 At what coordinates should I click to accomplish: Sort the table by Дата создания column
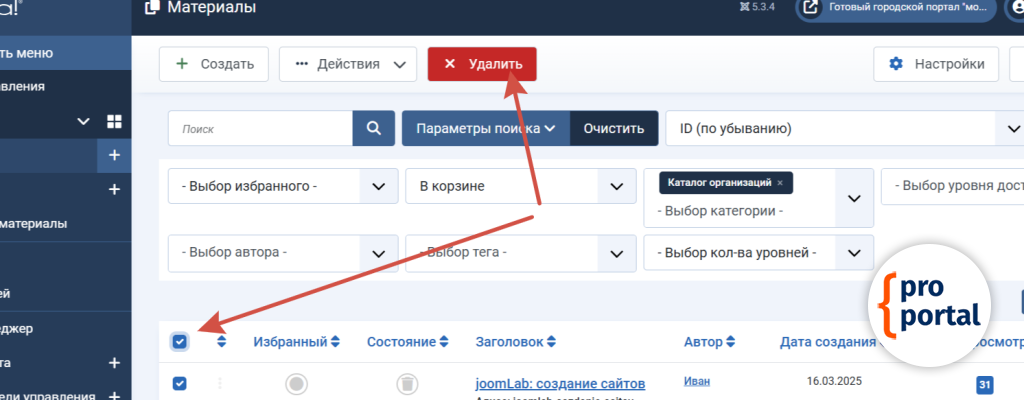[x=828, y=342]
